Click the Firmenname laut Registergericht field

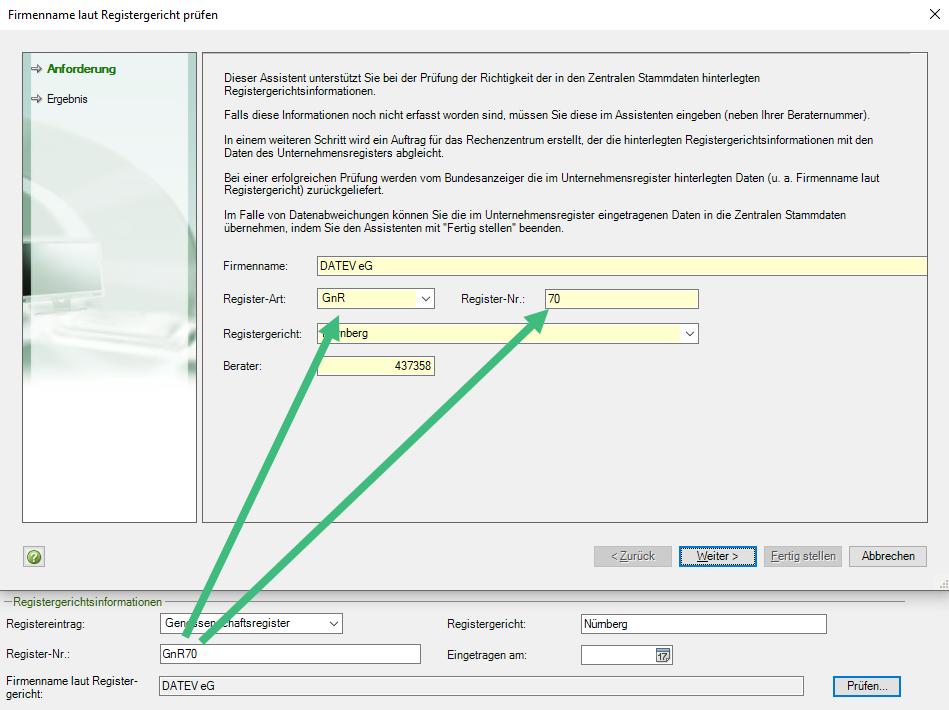click(x=480, y=686)
